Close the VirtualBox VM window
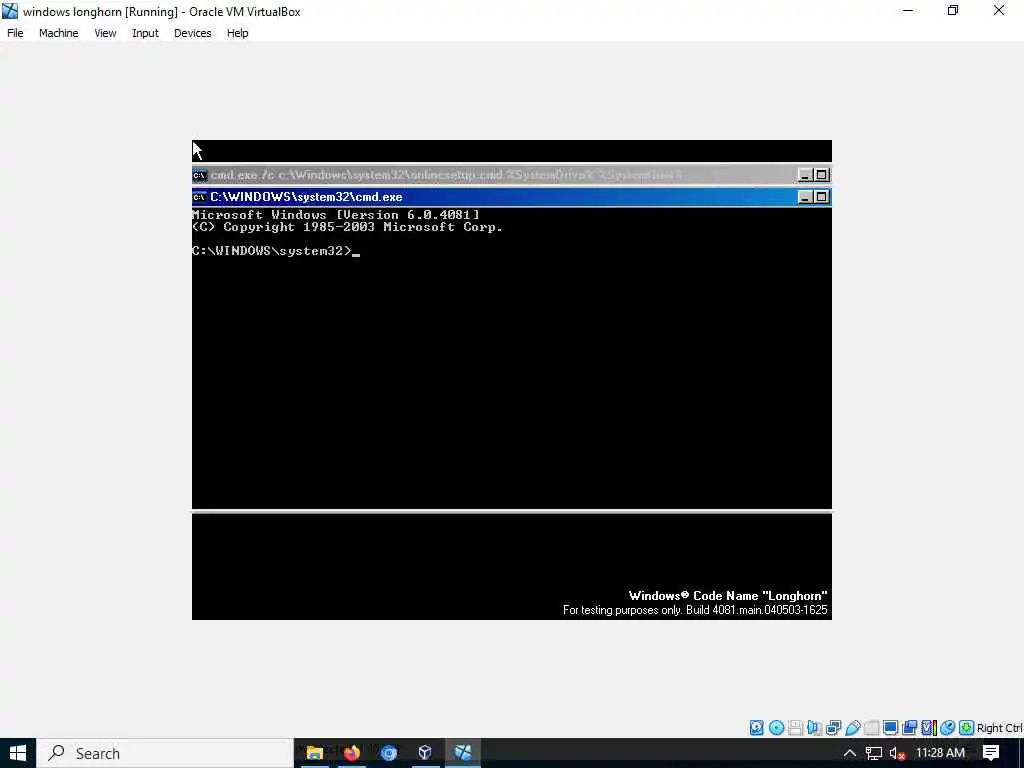The height and width of the screenshot is (768, 1024). coord(999,11)
